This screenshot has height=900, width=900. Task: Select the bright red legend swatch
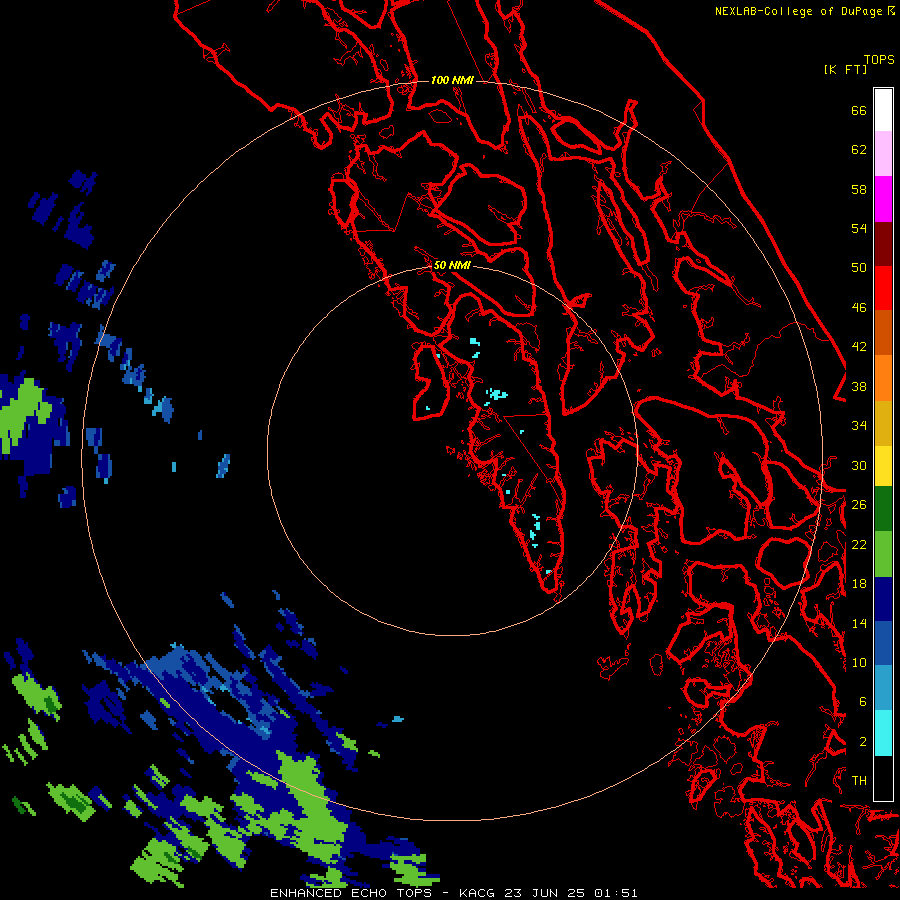click(883, 288)
